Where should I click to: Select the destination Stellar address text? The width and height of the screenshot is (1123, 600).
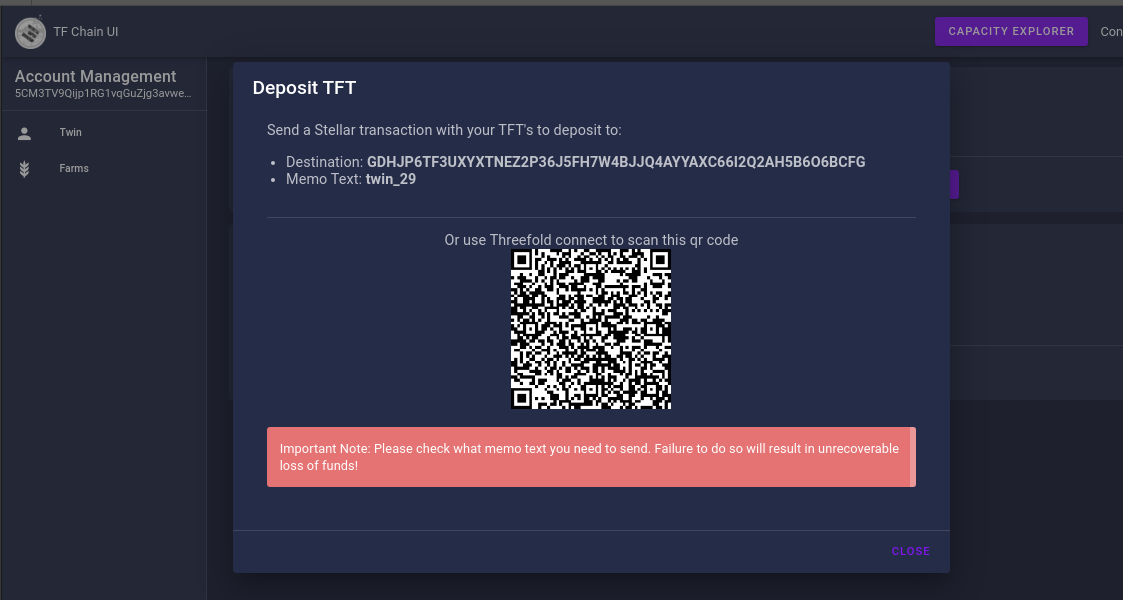click(x=616, y=161)
